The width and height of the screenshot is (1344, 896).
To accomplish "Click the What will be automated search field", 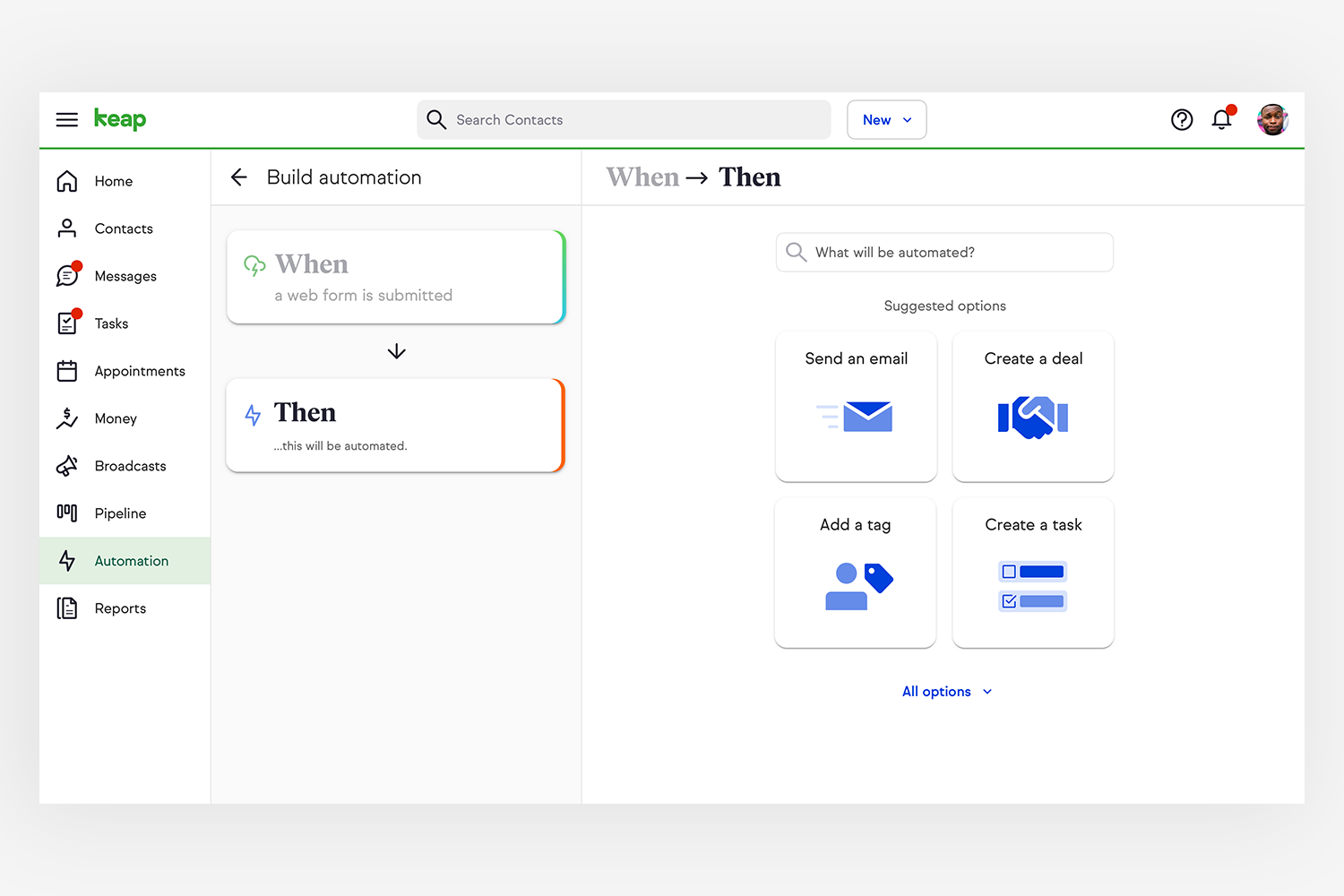I will coord(943,252).
